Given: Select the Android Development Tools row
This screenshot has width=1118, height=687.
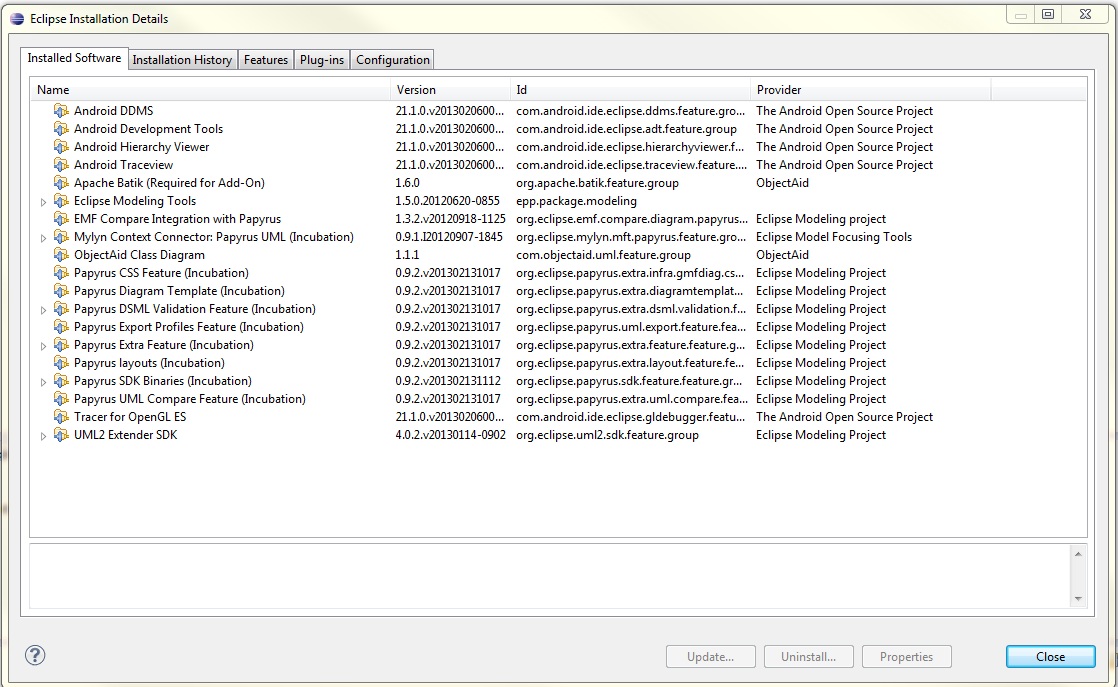Looking at the screenshot, I should coord(558,128).
